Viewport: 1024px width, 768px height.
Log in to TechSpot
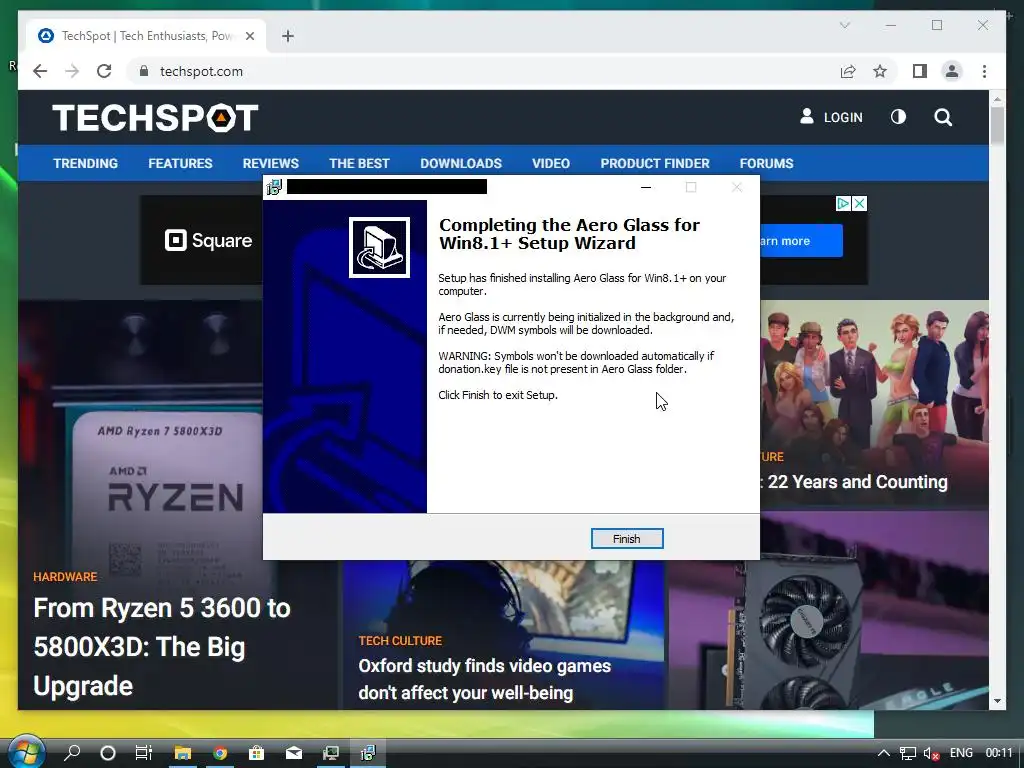point(831,118)
